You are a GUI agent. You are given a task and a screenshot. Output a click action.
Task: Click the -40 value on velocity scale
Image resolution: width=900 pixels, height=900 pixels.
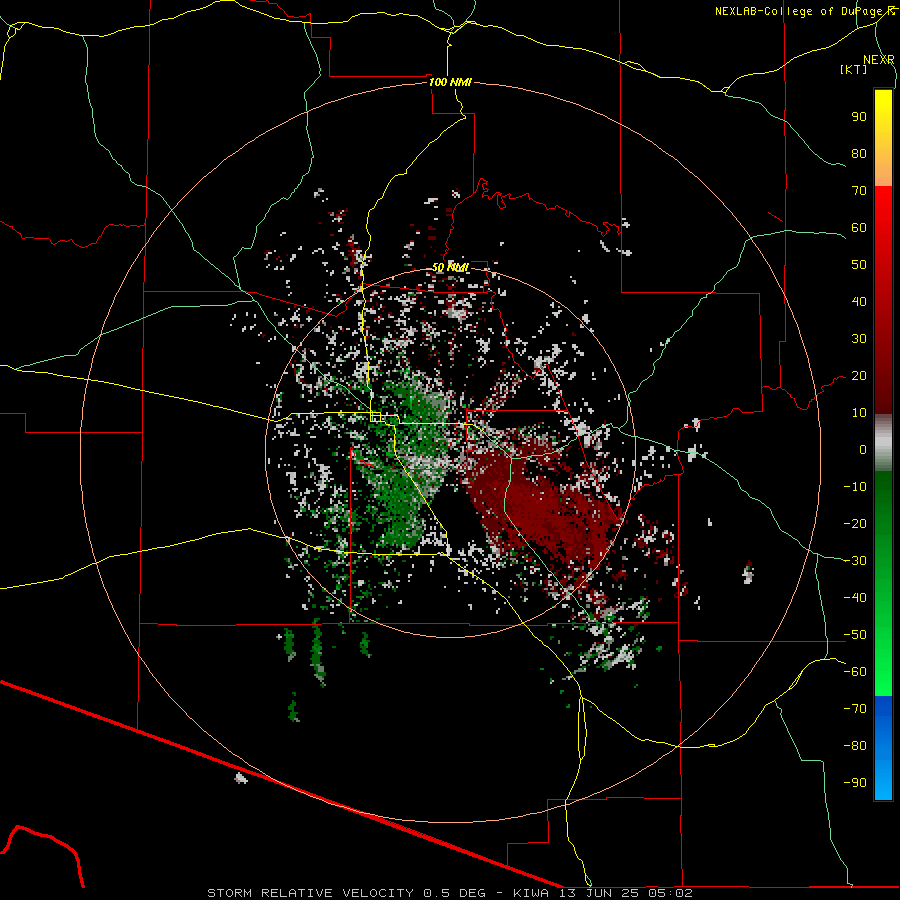[855, 598]
